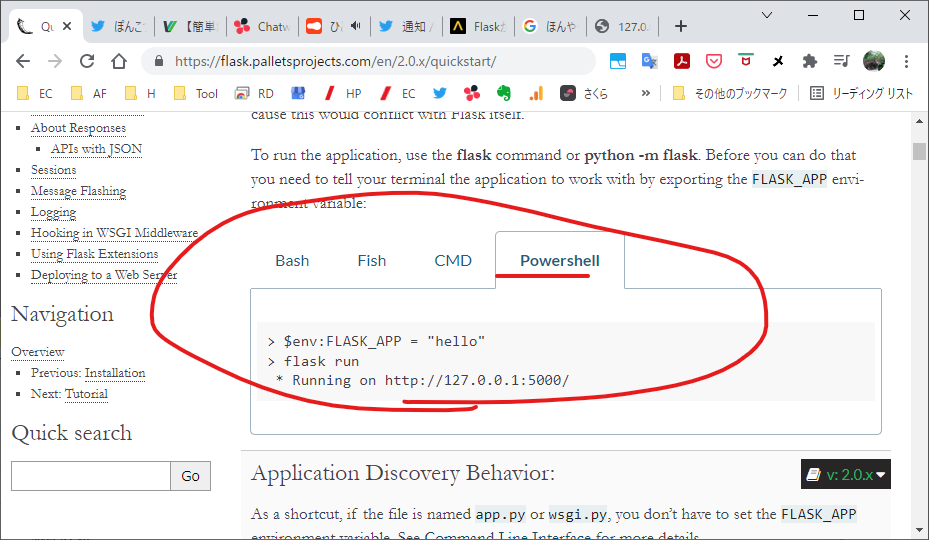929x540 pixels.
Task: Click the Google Translate extension icon
Action: click(x=650, y=61)
